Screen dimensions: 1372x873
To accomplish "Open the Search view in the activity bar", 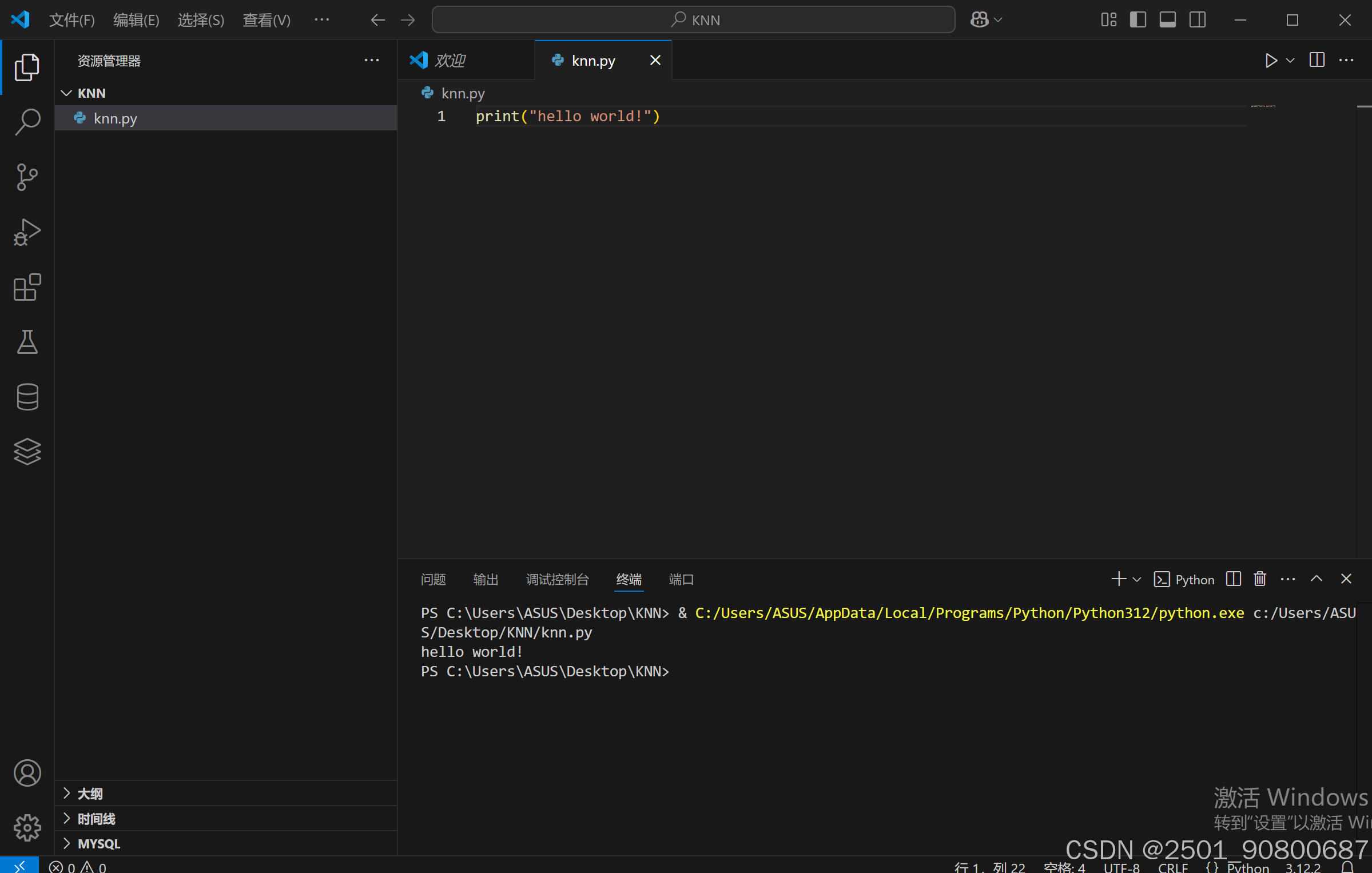I will 27,122.
